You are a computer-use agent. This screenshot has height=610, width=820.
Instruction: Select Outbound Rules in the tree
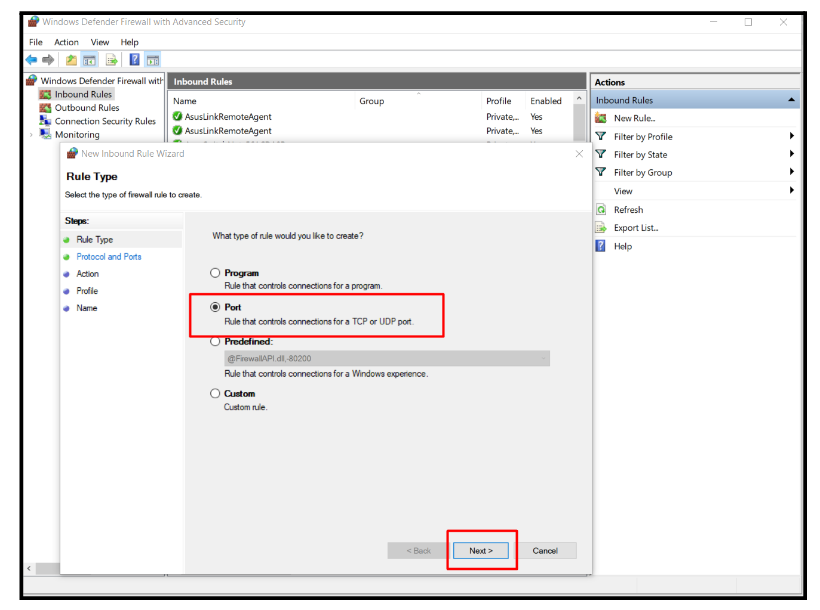87,108
